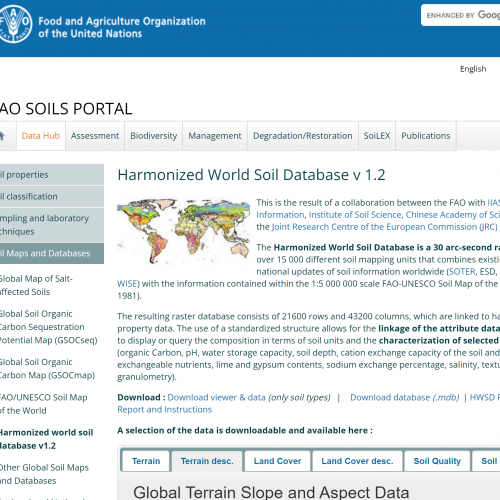The width and height of the screenshot is (500, 500).
Task: Follow the SOTER link
Action: pyautogui.click(x=462, y=272)
